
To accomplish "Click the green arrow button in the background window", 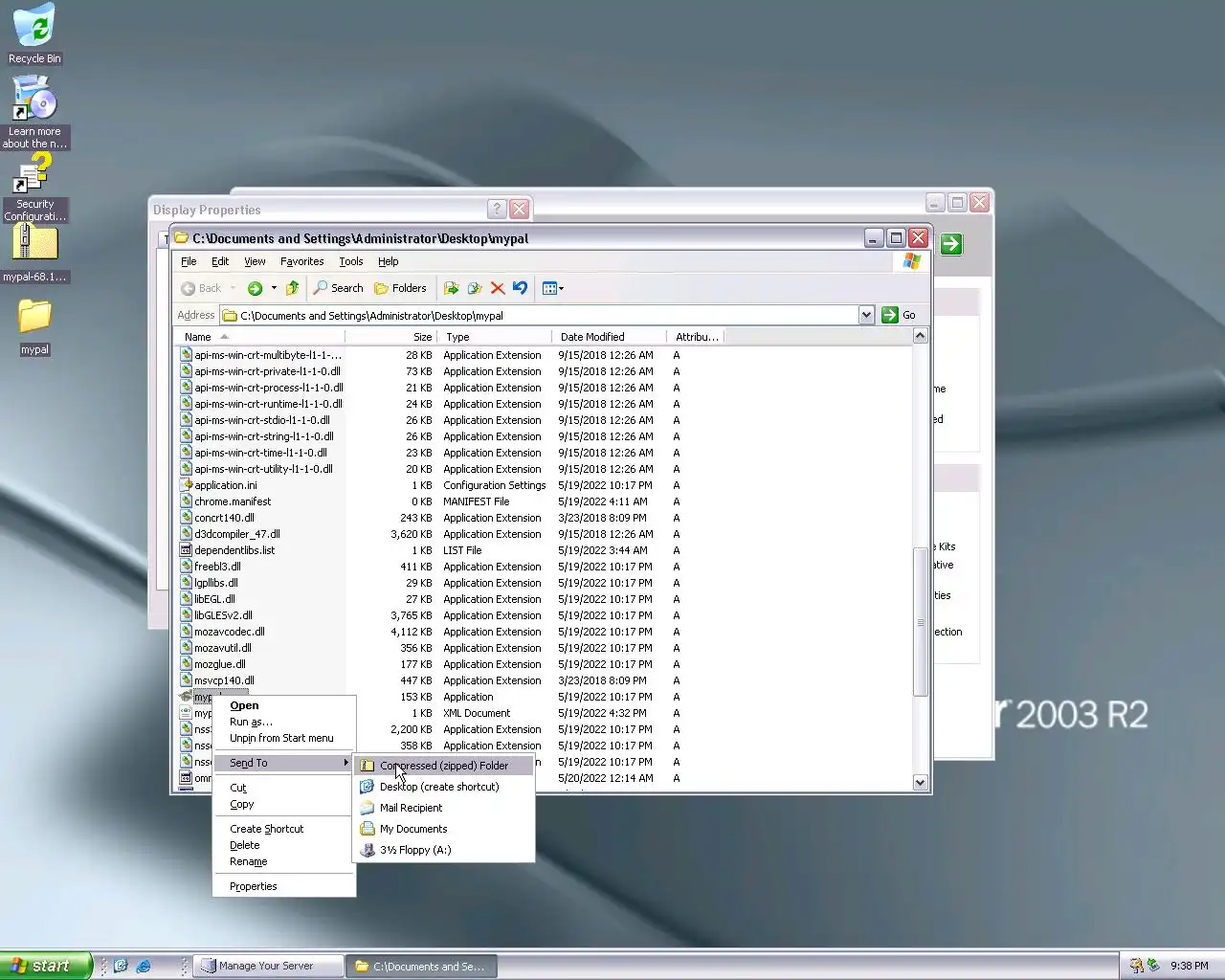I will (951, 244).
